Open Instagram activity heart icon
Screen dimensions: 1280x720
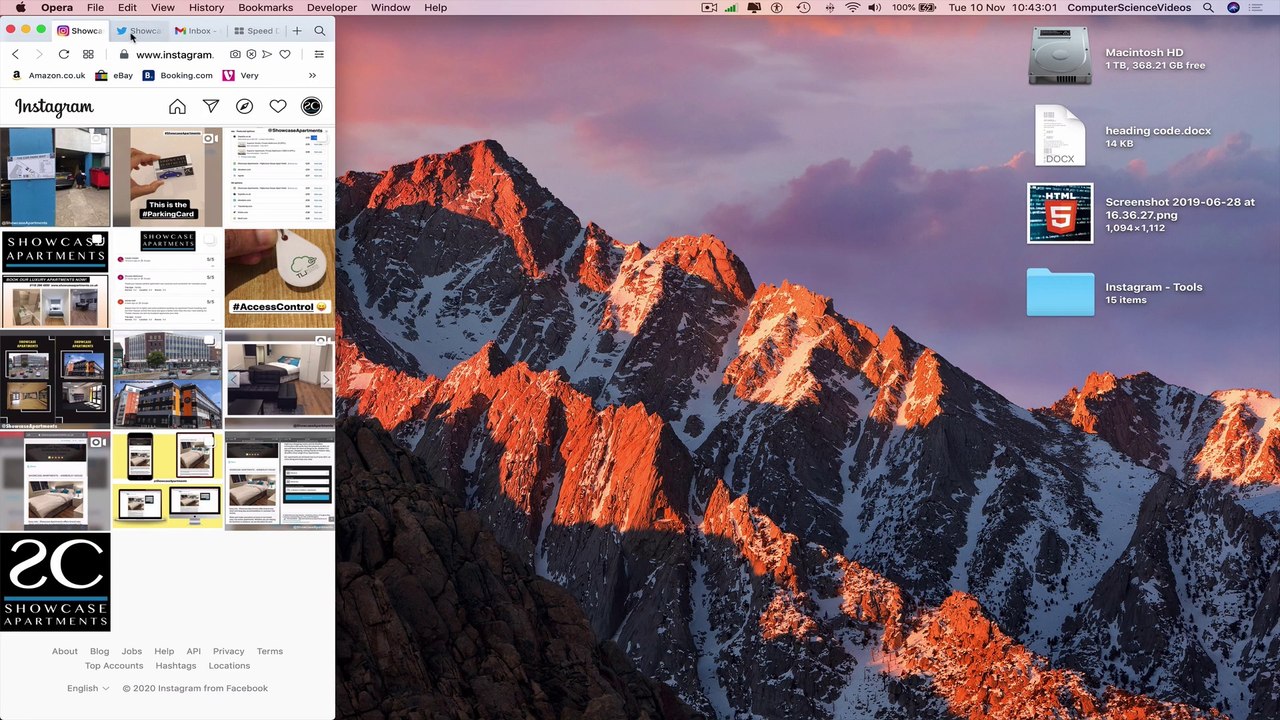pos(278,106)
